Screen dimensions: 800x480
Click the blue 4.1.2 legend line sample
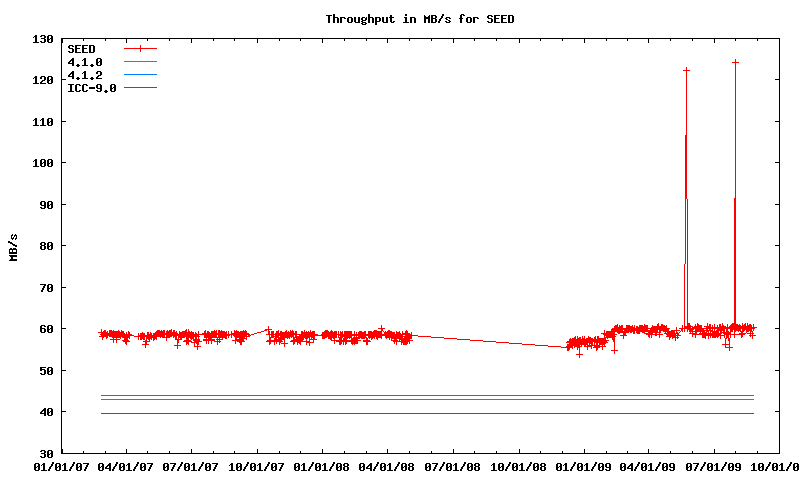(141, 75)
